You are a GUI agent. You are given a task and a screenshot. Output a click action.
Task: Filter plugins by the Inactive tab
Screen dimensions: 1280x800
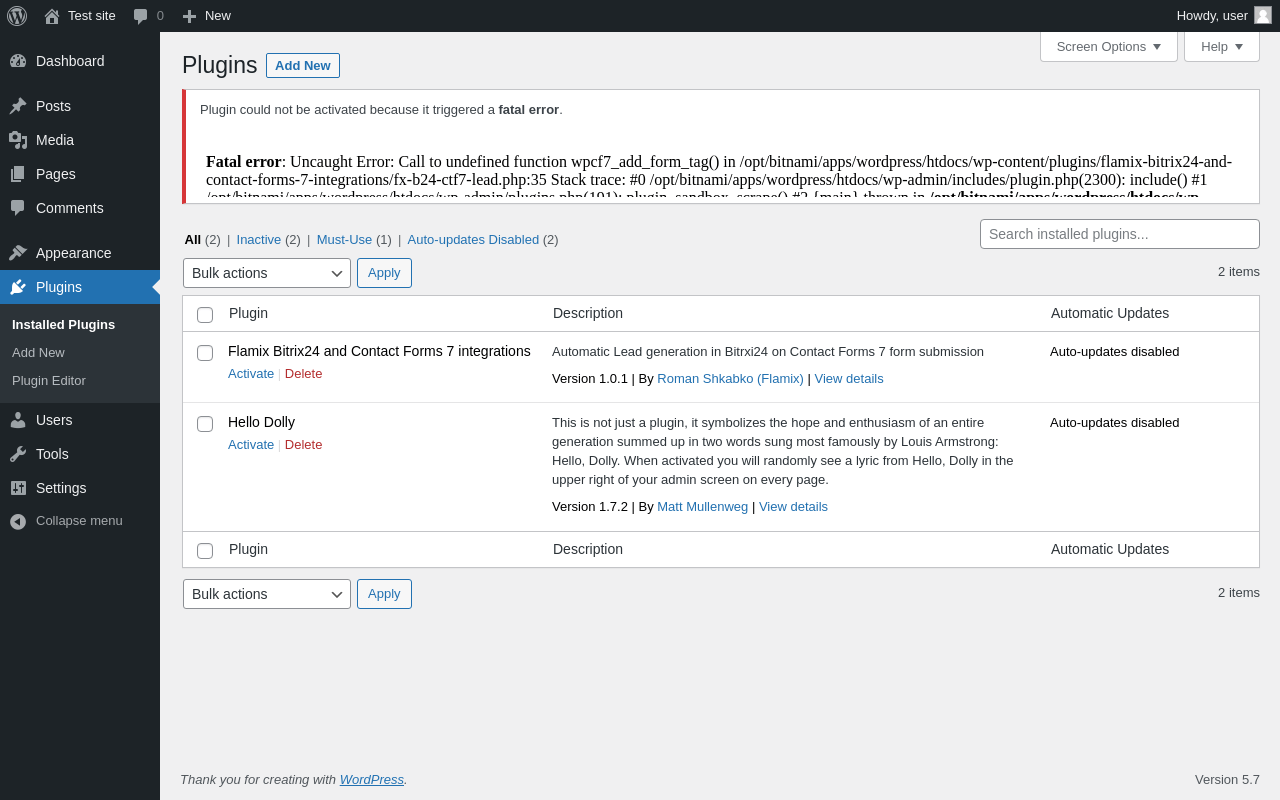tap(259, 240)
